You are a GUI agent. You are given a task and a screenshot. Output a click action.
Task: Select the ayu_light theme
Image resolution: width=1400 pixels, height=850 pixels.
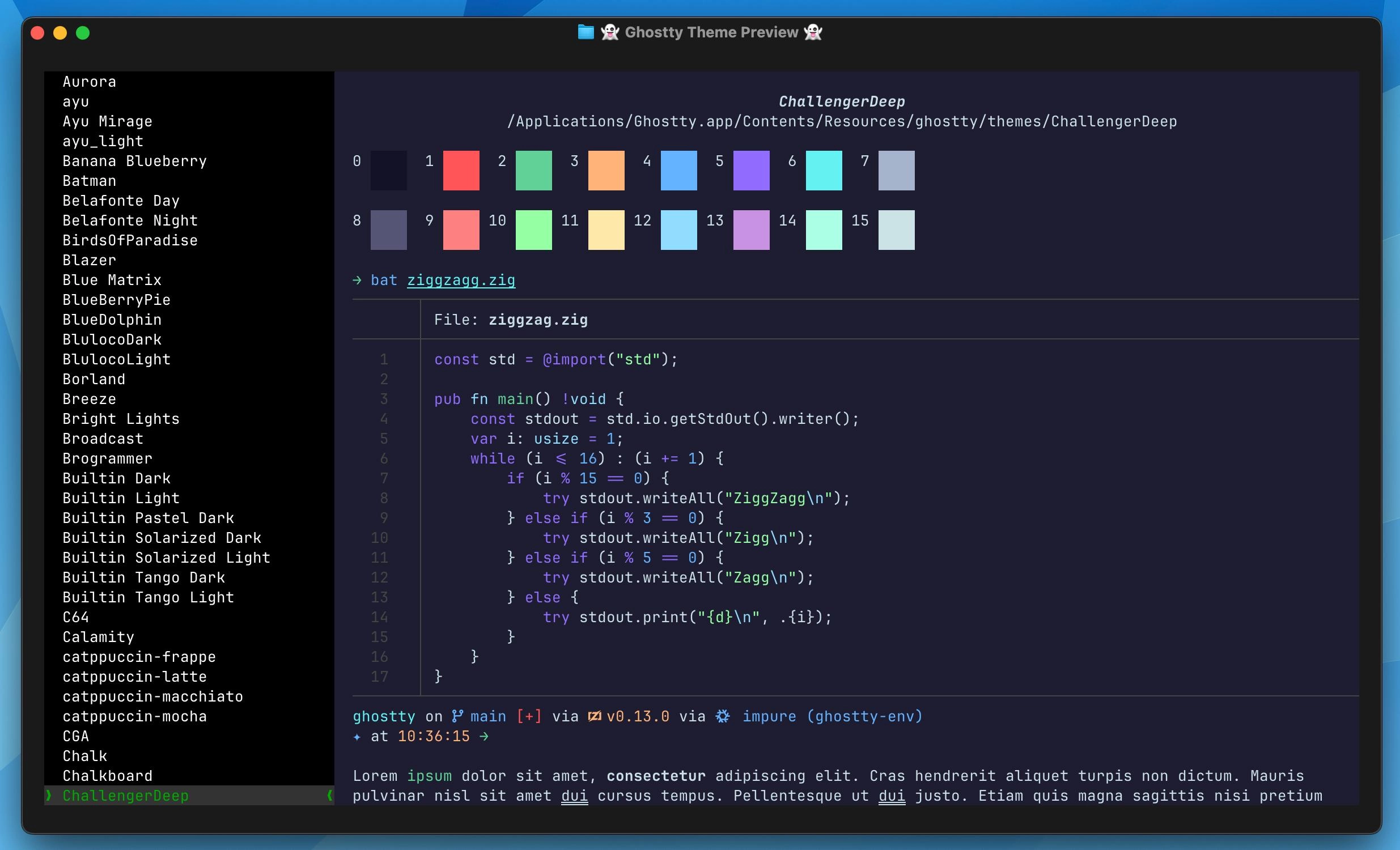tap(103, 142)
